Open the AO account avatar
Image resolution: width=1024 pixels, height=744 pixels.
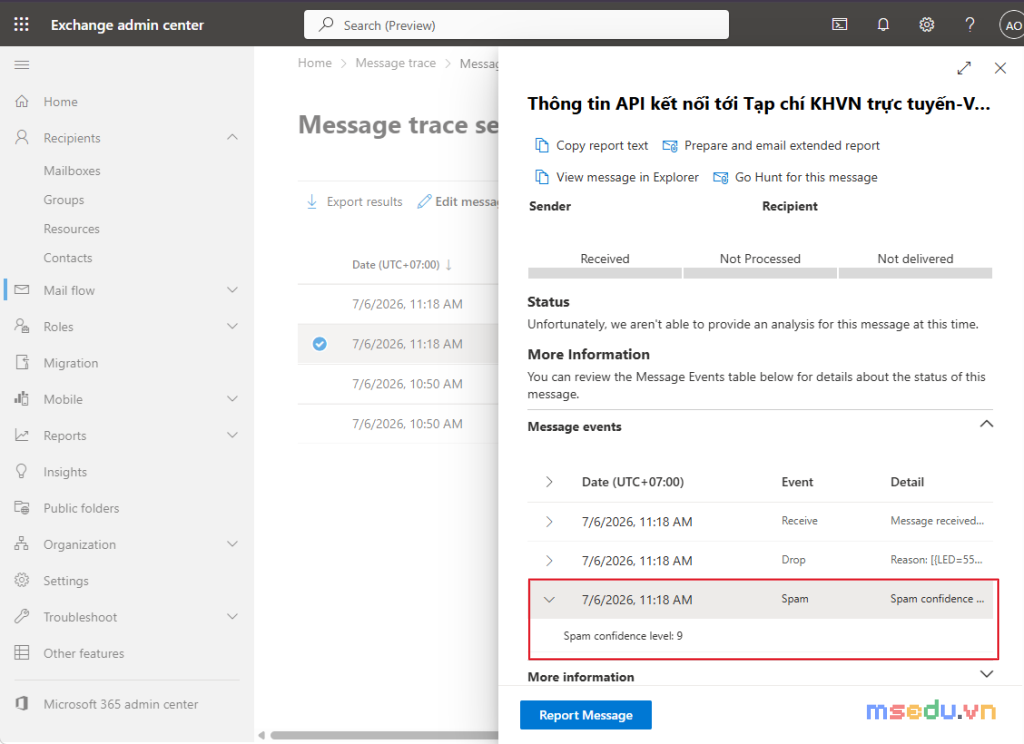[x=1012, y=25]
